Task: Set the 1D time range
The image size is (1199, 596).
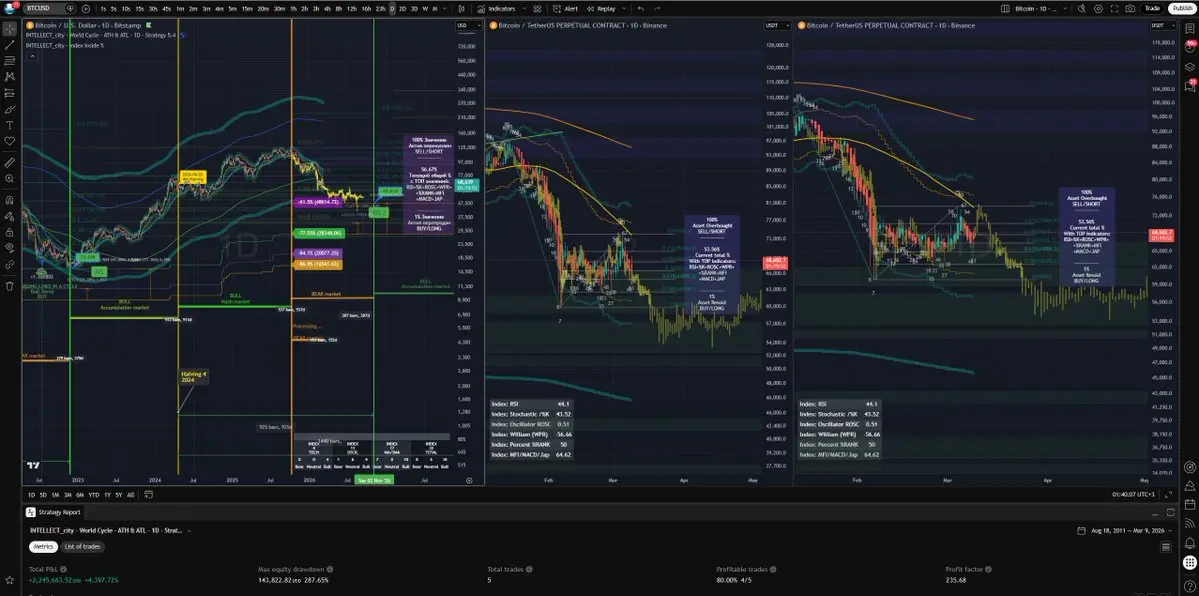Action: pyautogui.click(x=32, y=495)
